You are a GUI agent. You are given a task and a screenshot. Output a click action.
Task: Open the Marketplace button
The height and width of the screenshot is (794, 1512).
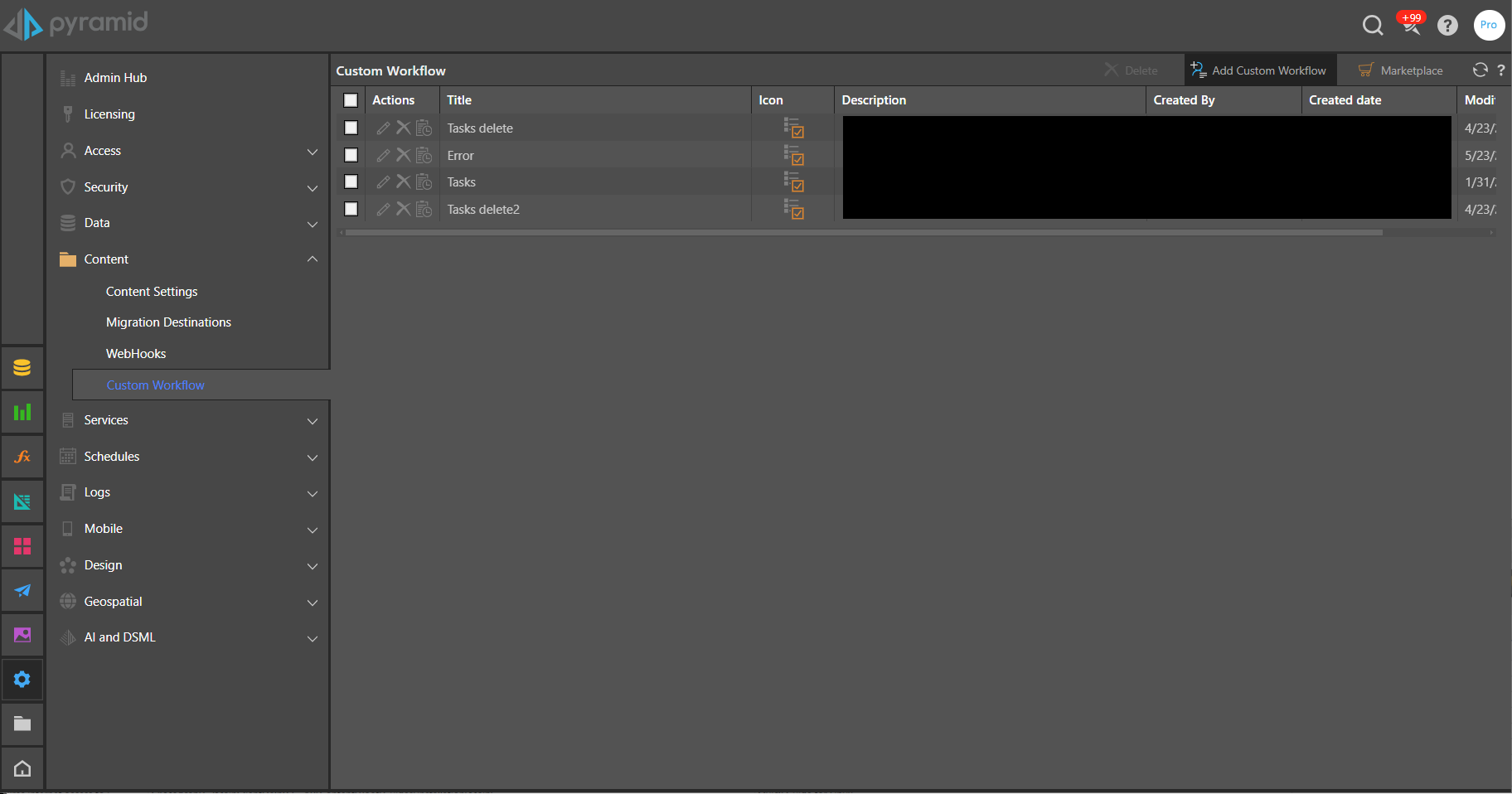[1401, 70]
